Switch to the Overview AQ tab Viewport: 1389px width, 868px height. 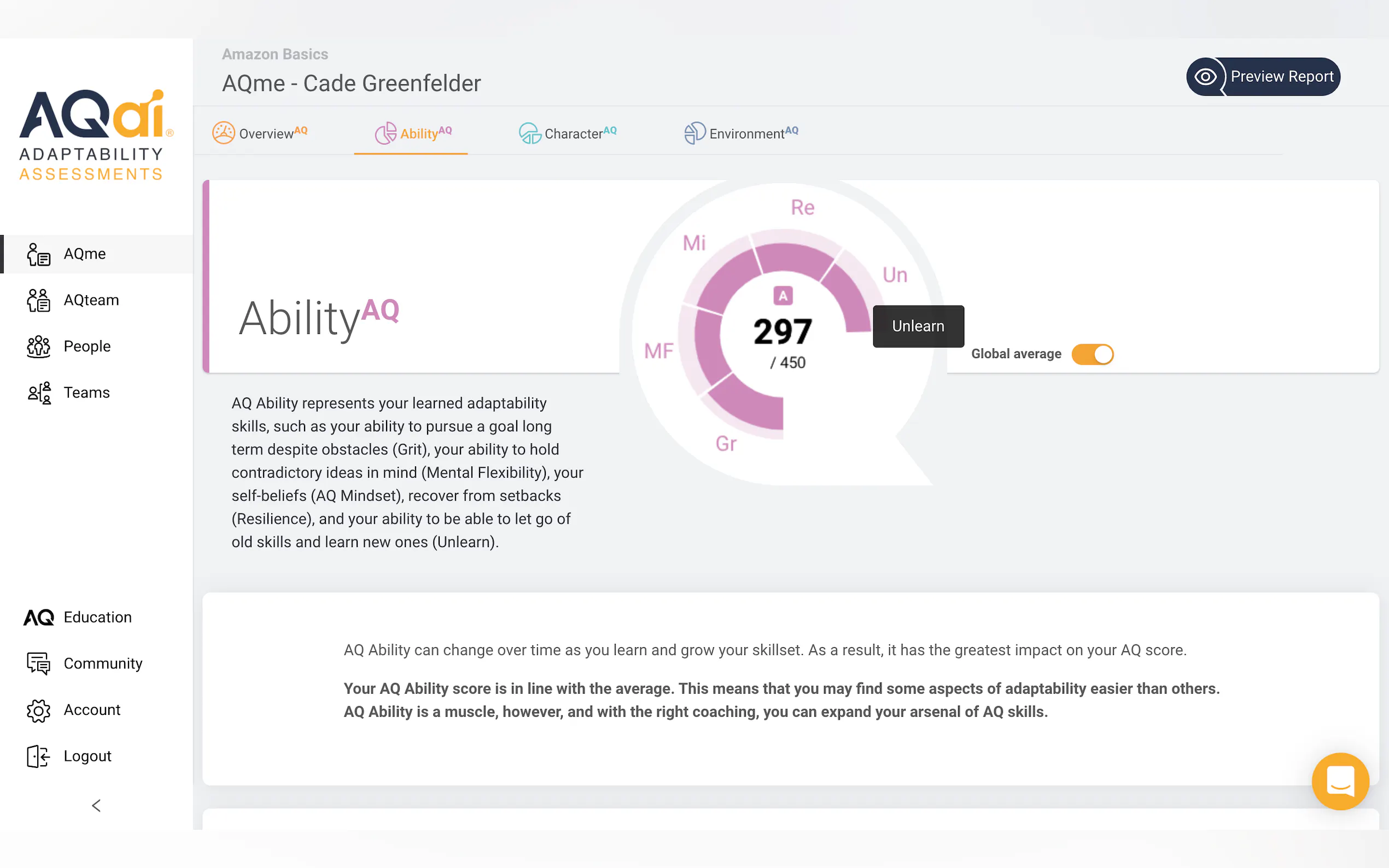(x=260, y=133)
